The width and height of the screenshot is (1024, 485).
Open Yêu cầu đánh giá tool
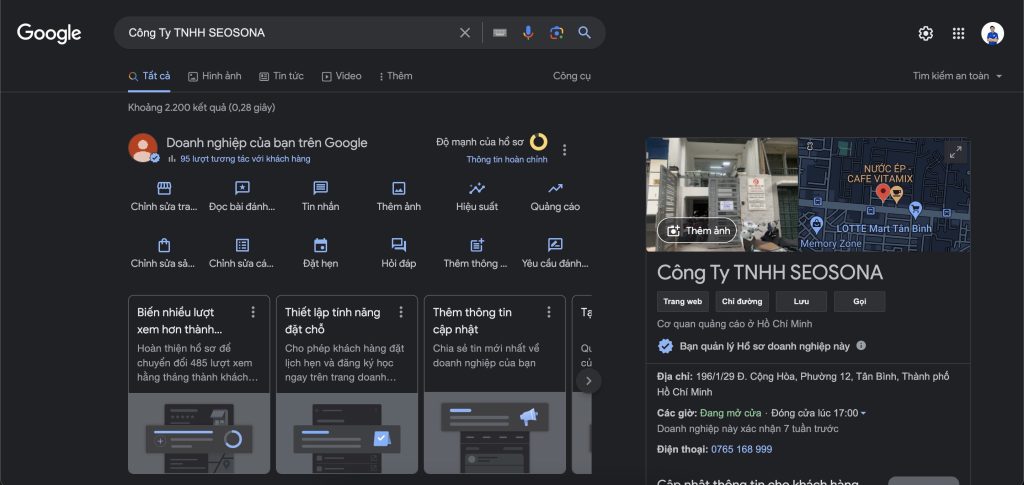click(555, 254)
